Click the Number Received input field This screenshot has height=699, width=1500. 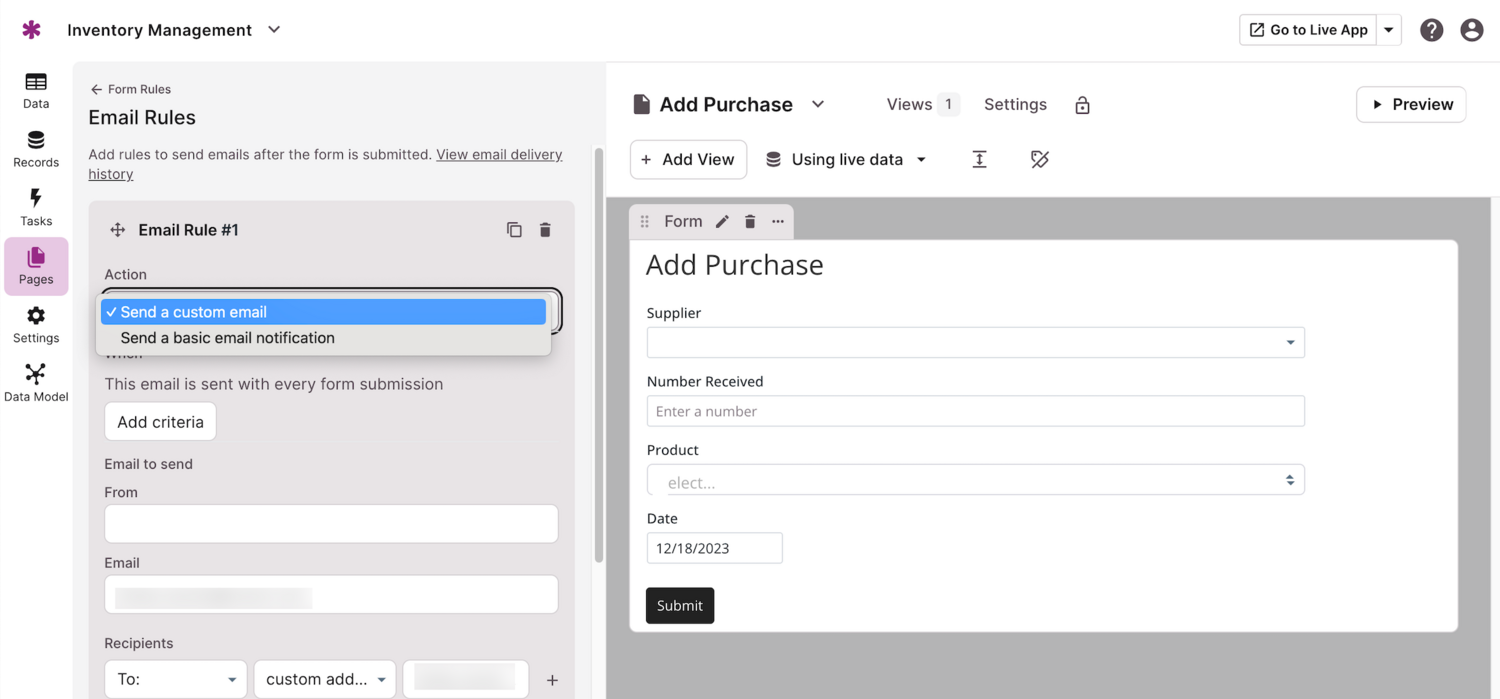point(975,411)
